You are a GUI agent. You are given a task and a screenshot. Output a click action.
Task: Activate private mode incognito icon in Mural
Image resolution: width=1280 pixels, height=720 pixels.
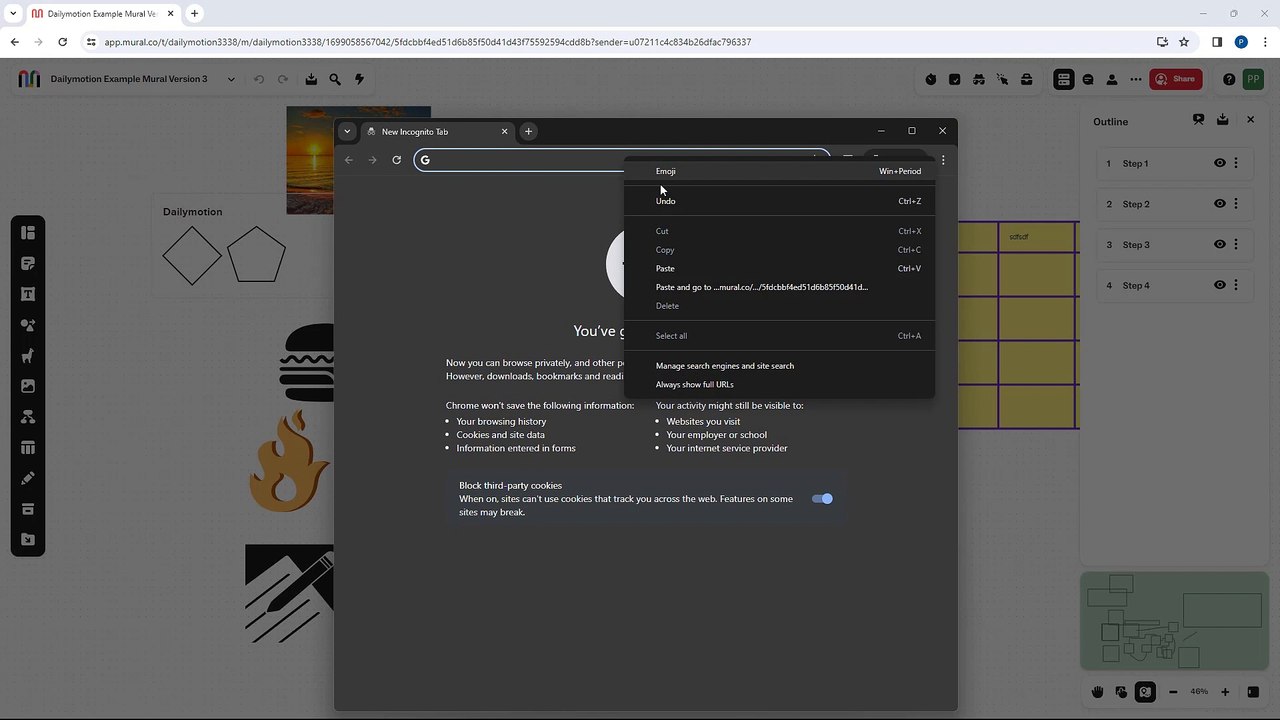(x=979, y=79)
